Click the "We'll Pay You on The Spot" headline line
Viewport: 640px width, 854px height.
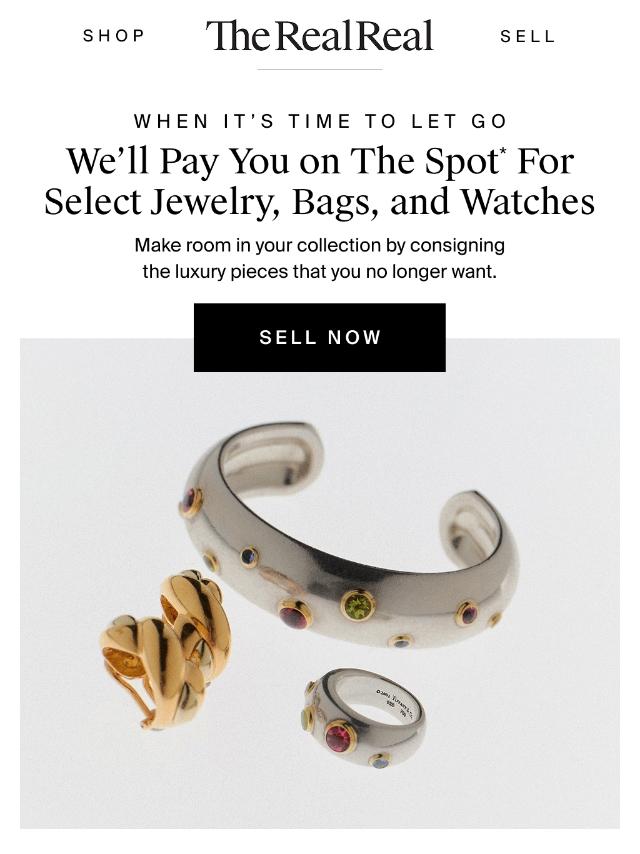pos(320,161)
